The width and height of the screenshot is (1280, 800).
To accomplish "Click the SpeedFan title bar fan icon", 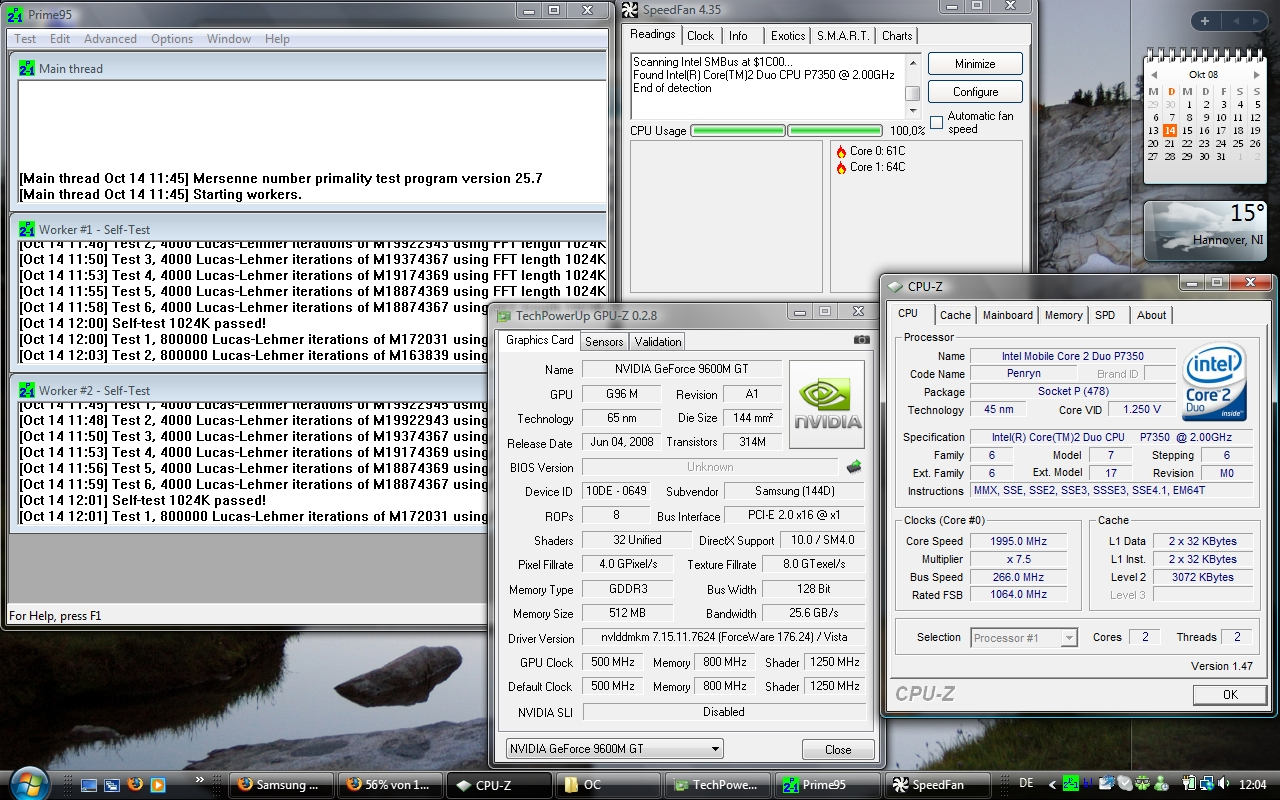I will tap(629, 10).
